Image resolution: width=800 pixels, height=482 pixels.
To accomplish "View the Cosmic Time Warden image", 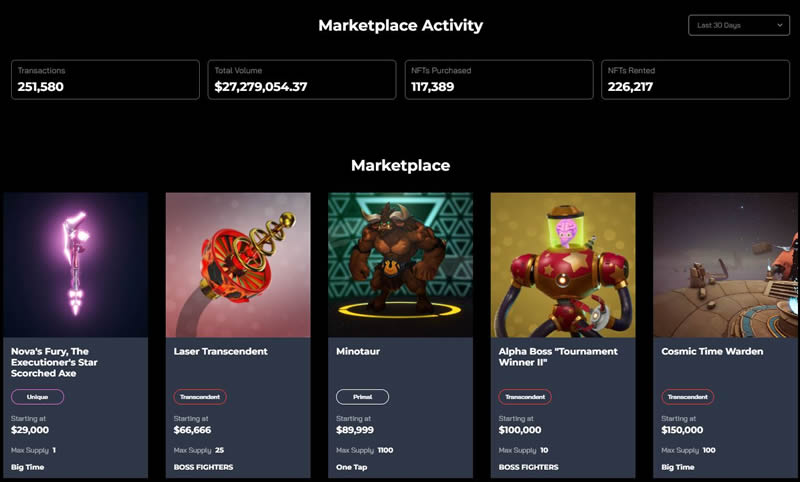I will [725, 264].
